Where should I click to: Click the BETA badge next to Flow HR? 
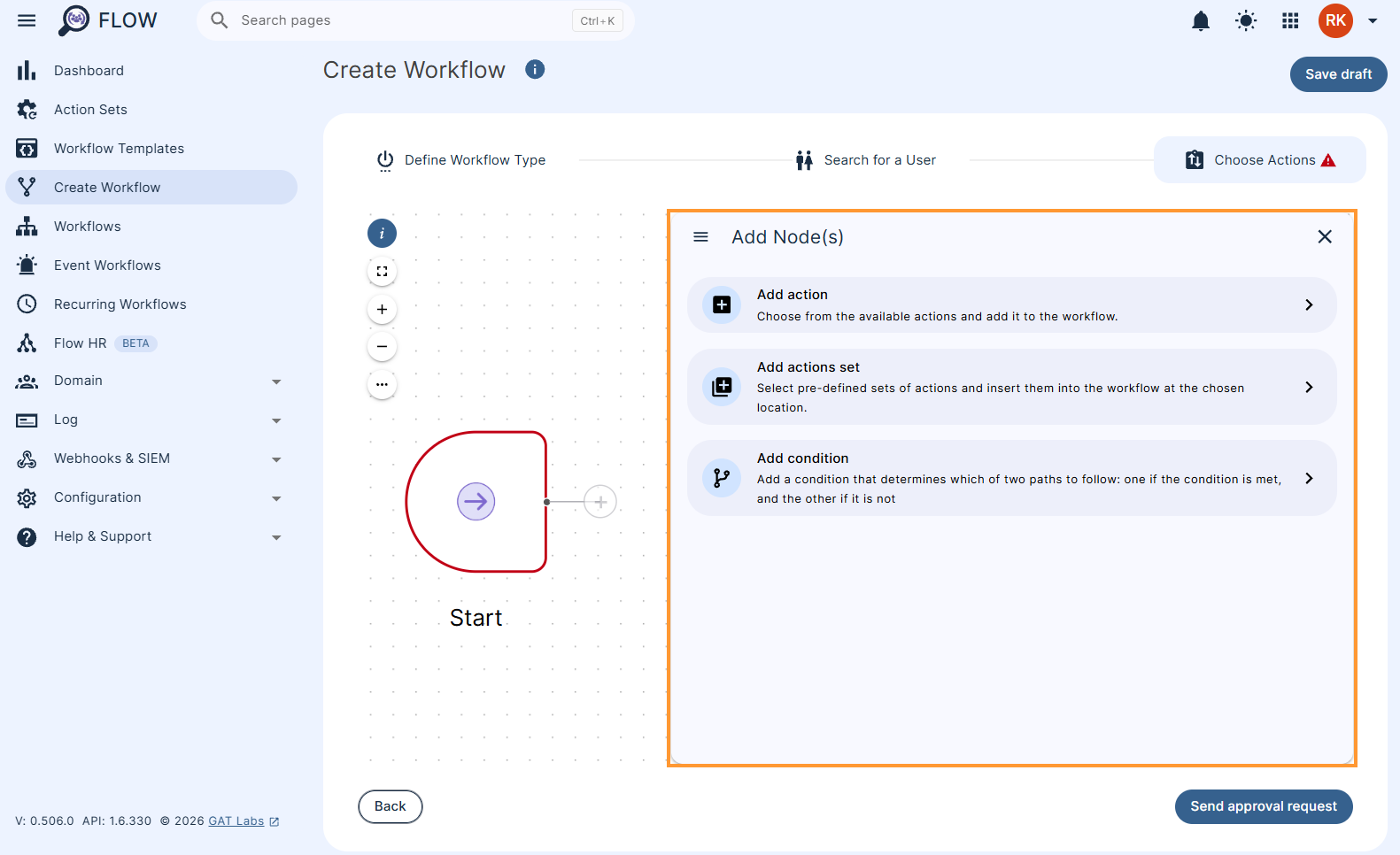[x=135, y=343]
